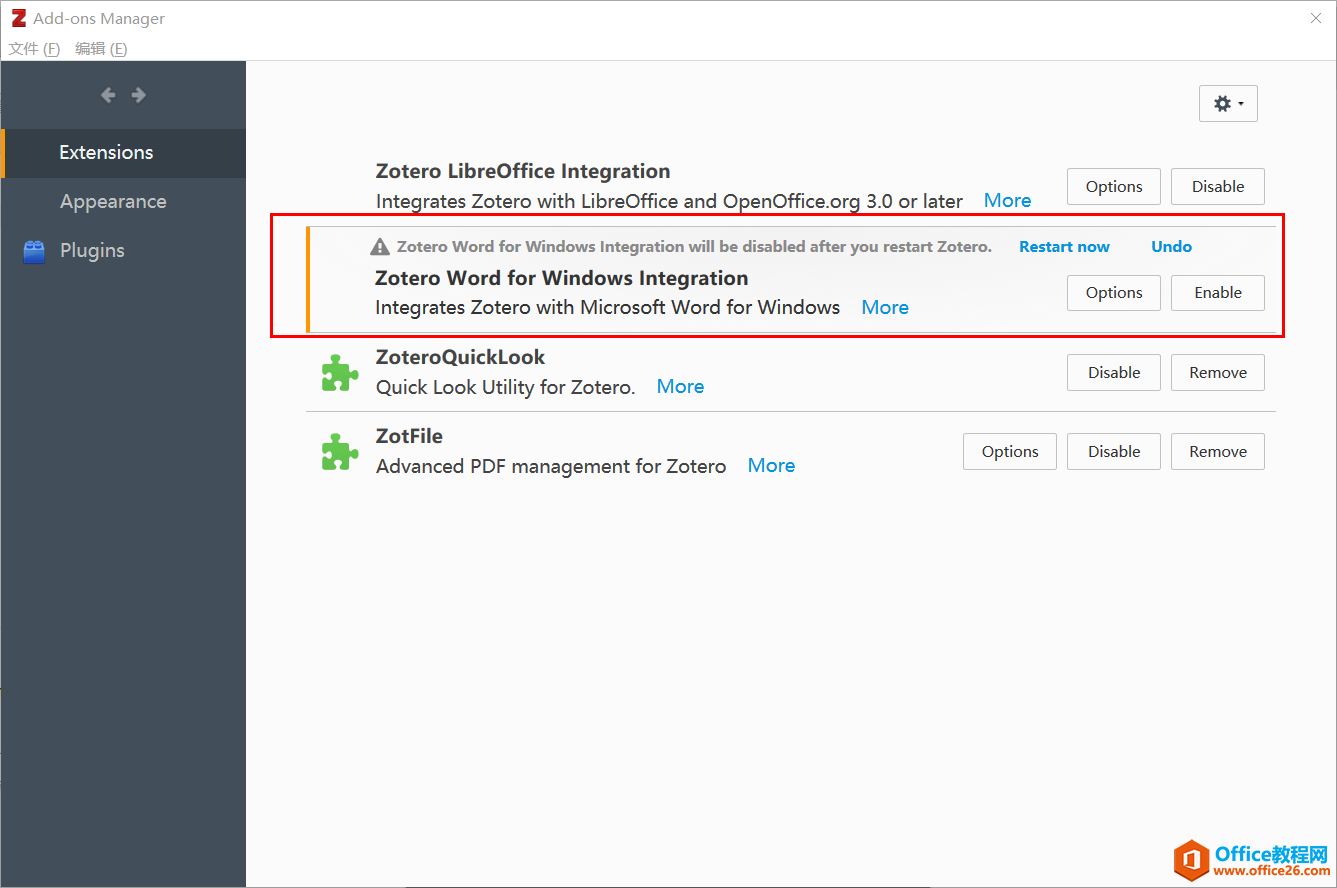The height and width of the screenshot is (888, 1337).
Task: Switch to the Appearance tab
Action: 124,202
